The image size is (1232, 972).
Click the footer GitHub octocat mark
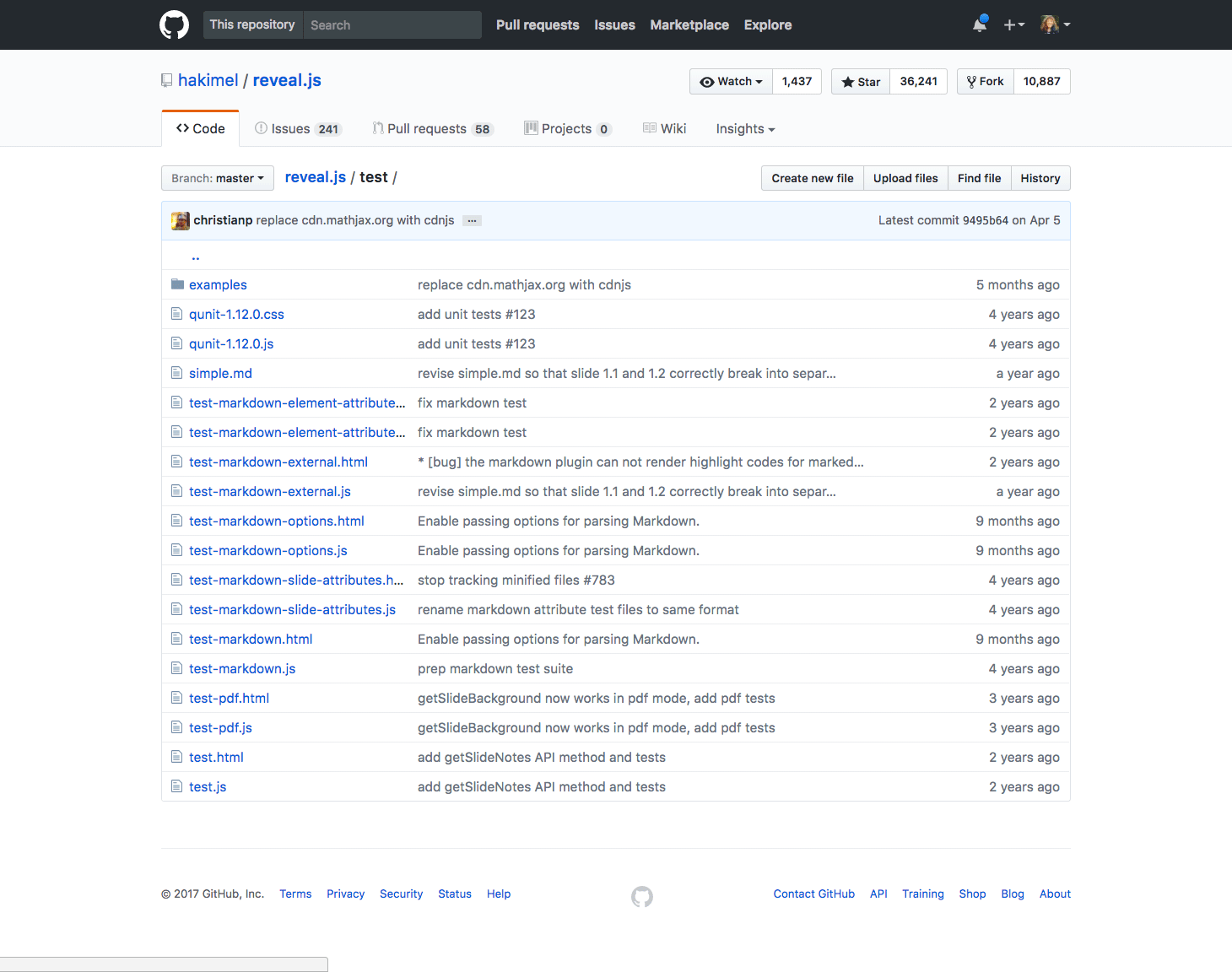[x=641, y=896]
